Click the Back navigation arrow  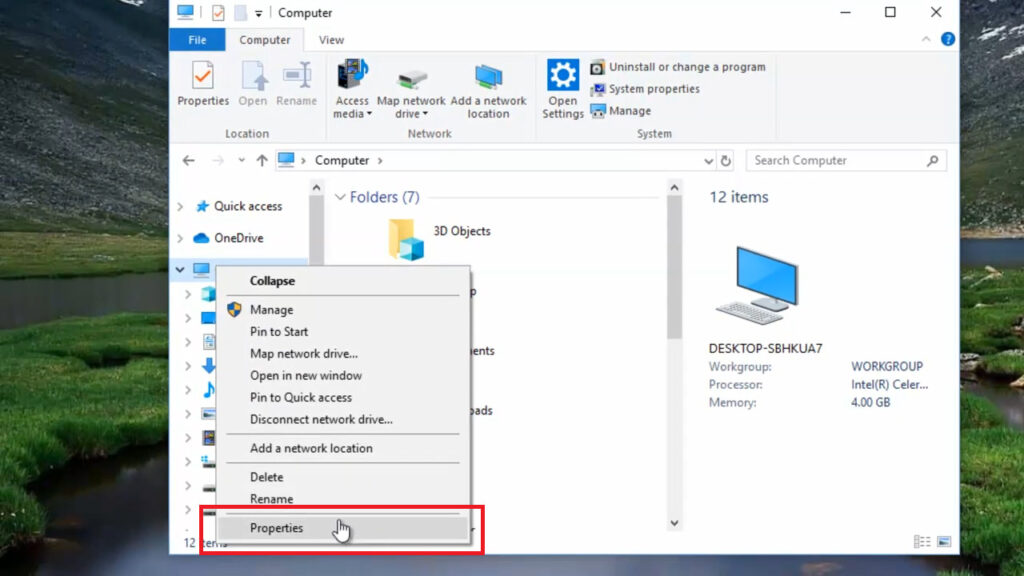[189, 160]
